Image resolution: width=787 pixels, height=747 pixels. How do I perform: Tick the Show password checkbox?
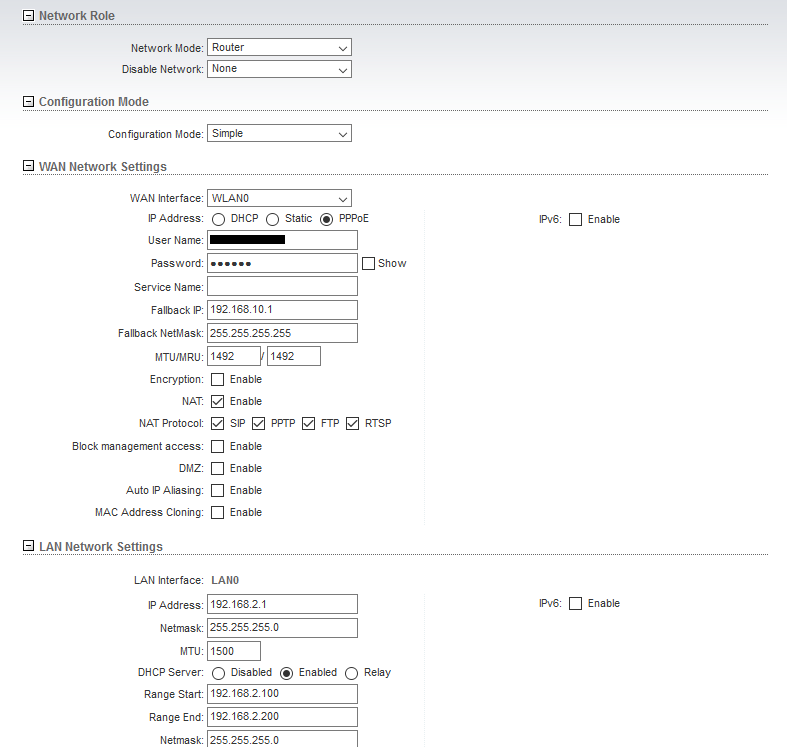[368, 264]
